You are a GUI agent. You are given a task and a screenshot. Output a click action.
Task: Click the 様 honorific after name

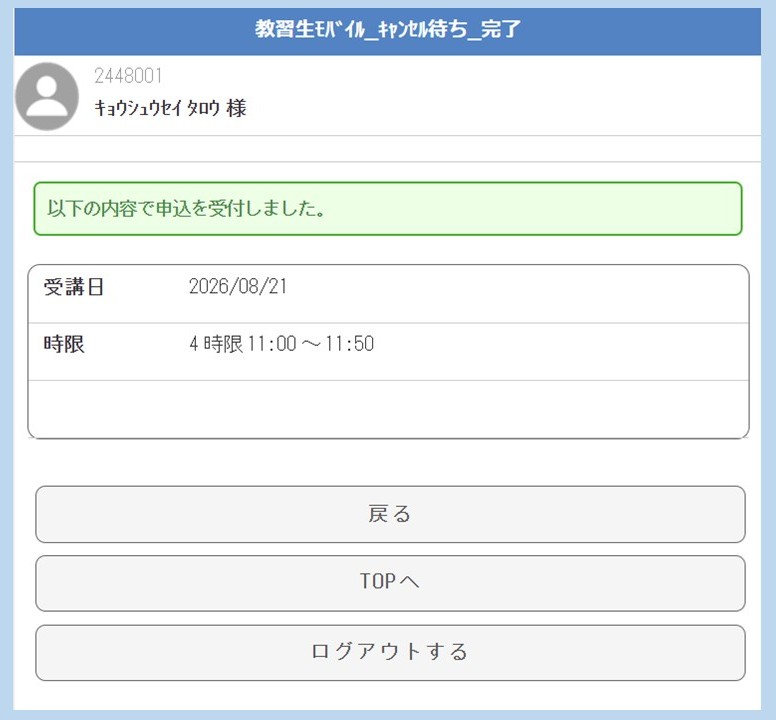(236, 108)
